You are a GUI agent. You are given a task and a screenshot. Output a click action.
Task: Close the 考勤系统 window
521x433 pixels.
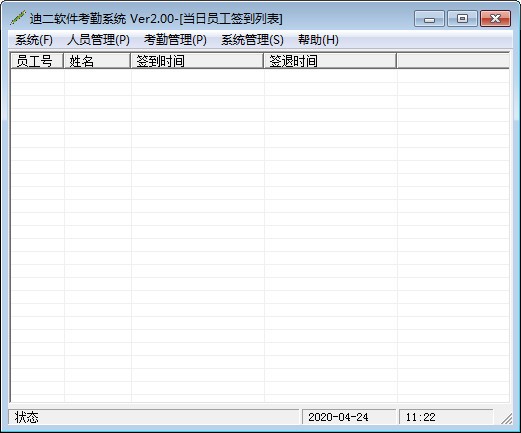click(x=495, y=18)
